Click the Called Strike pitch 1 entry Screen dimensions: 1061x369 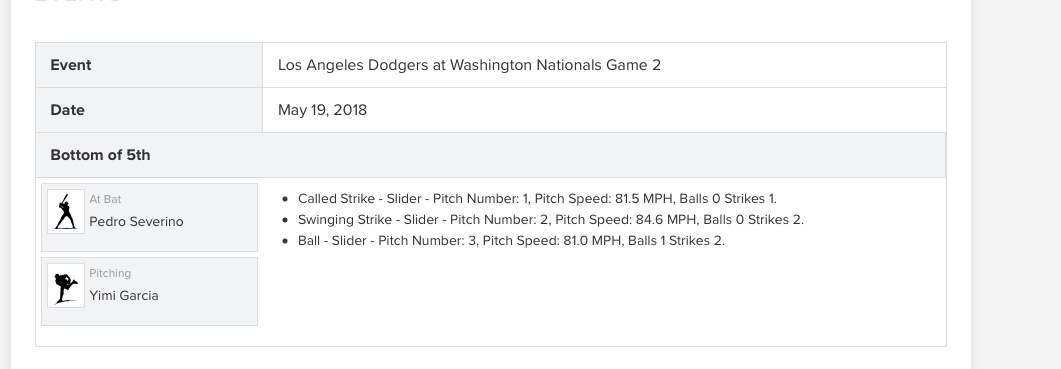coord(537,199)
